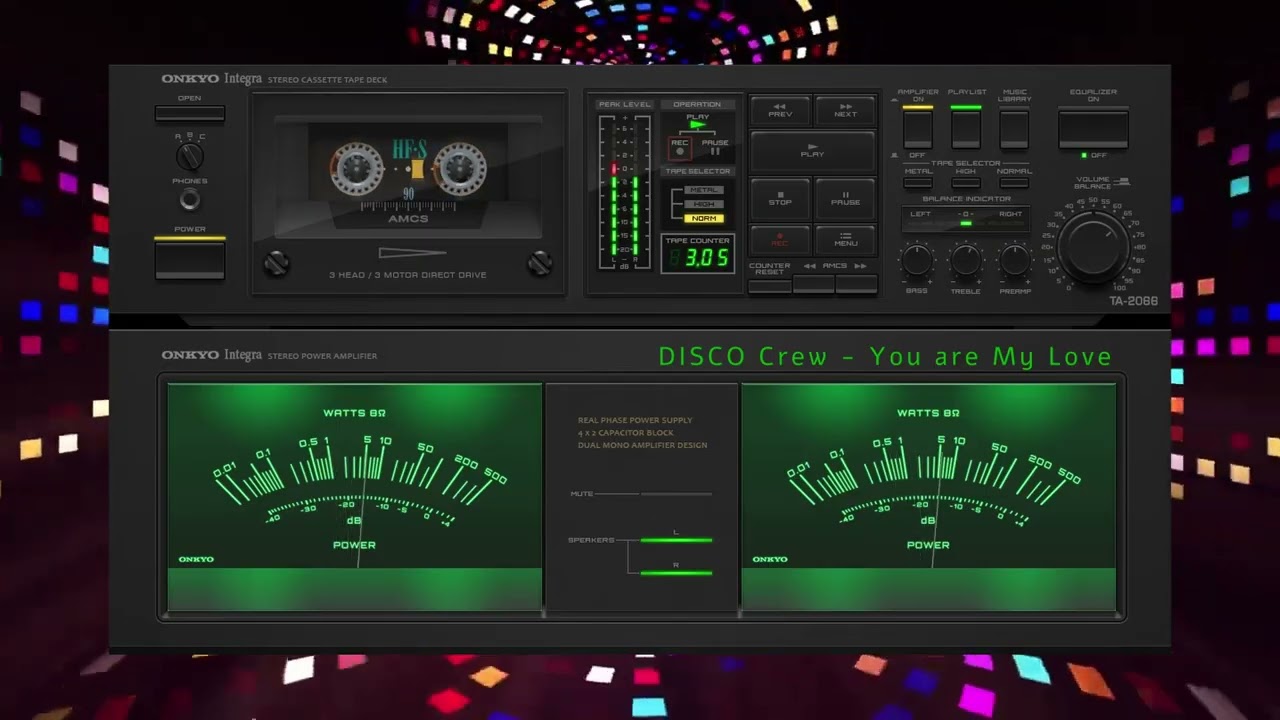Click the song title DISCO Crew - You are My Love

(x=885, y=356)
